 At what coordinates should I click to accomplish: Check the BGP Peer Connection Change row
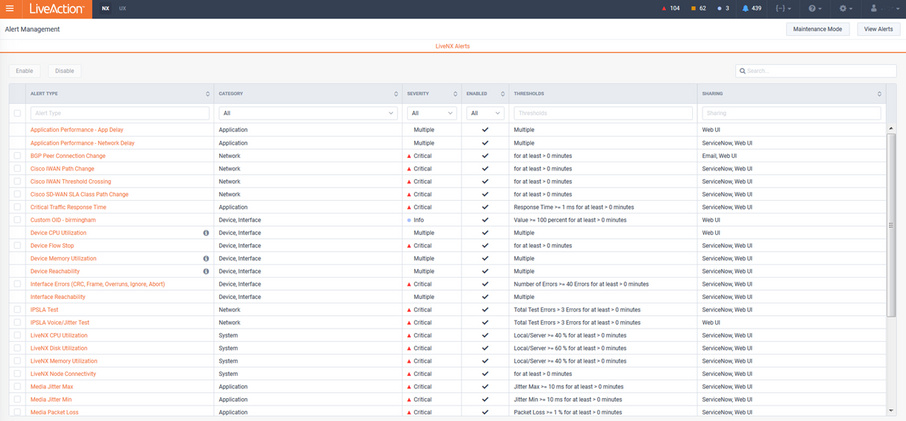coord(17,156)
